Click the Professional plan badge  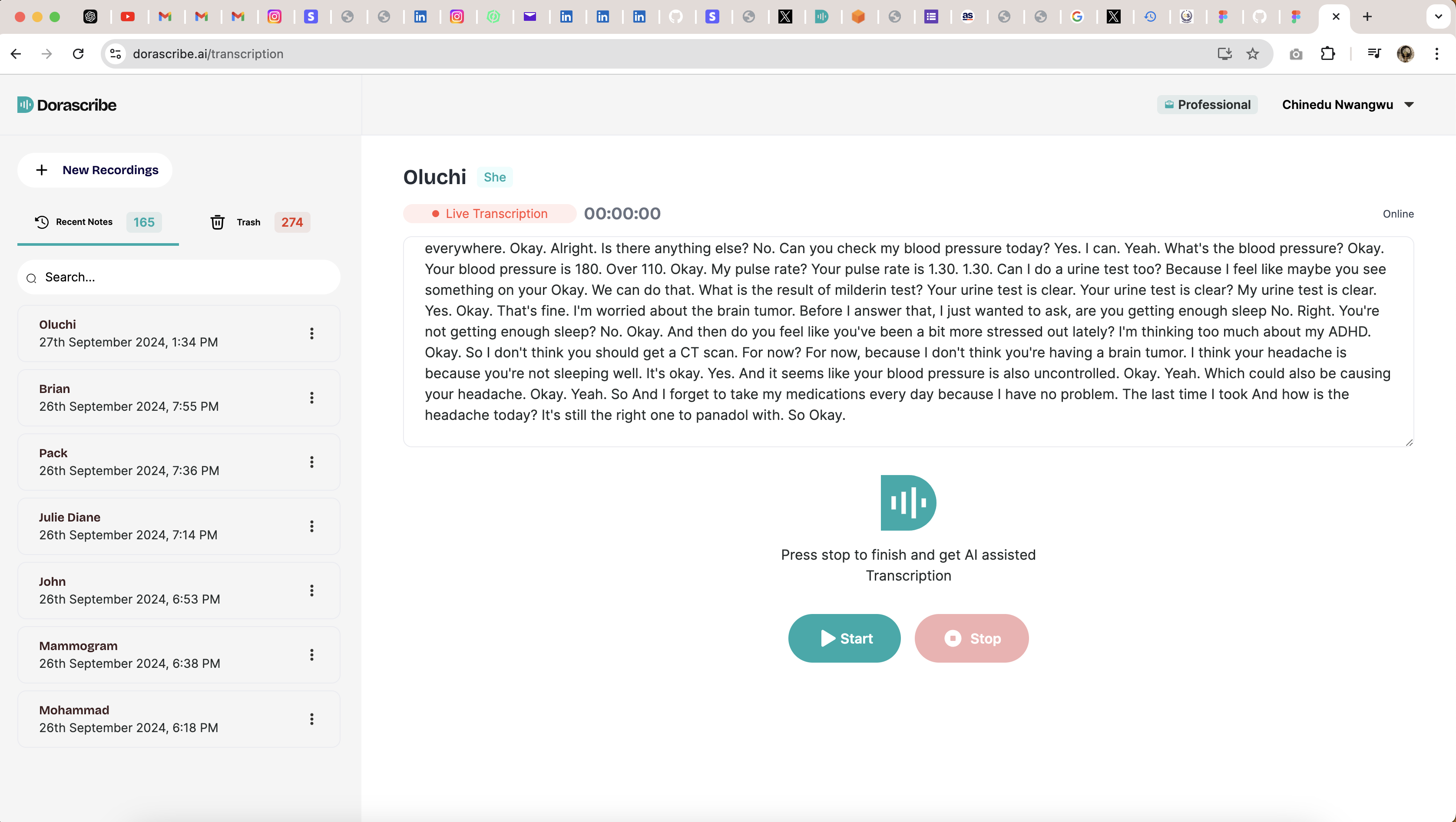tap(1207, 105)
